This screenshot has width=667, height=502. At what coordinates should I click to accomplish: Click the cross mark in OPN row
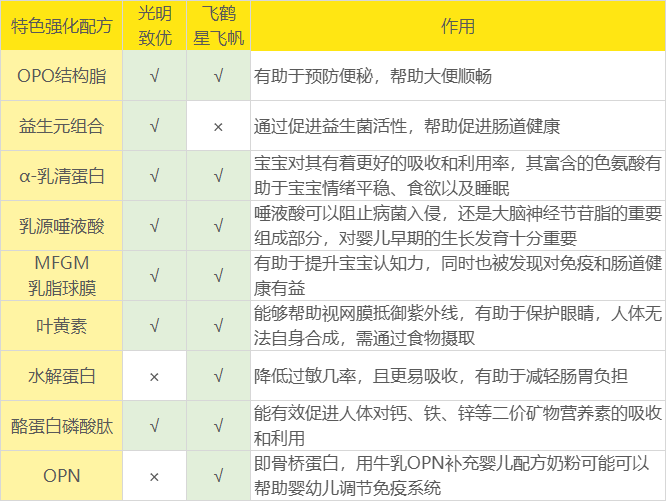pyautogui.click(x=154, y=476)
